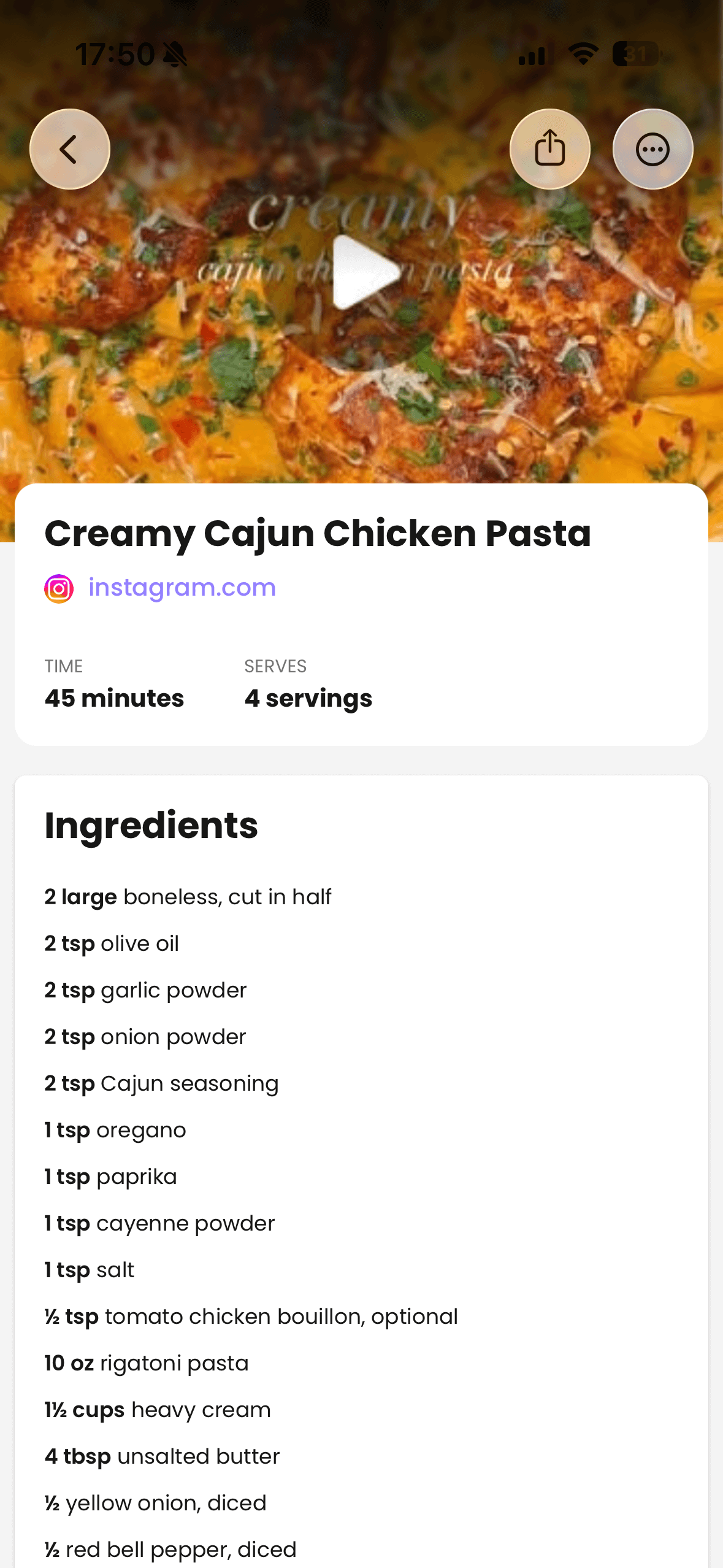Screen dimensions: 723x1568
Task: Tap the cellular signal bars icon
Action: pos(534,55)
